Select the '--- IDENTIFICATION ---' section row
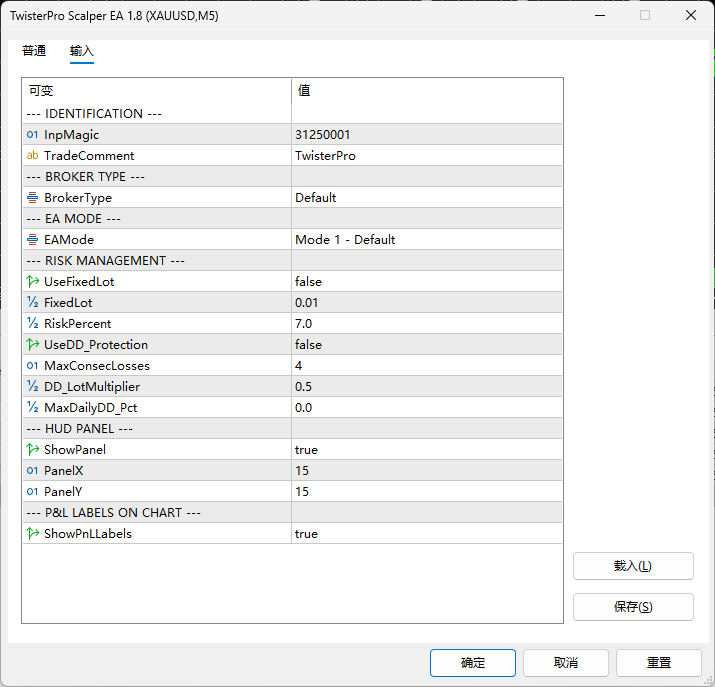Viewport: 715px width, 687px height. point(292,114)
